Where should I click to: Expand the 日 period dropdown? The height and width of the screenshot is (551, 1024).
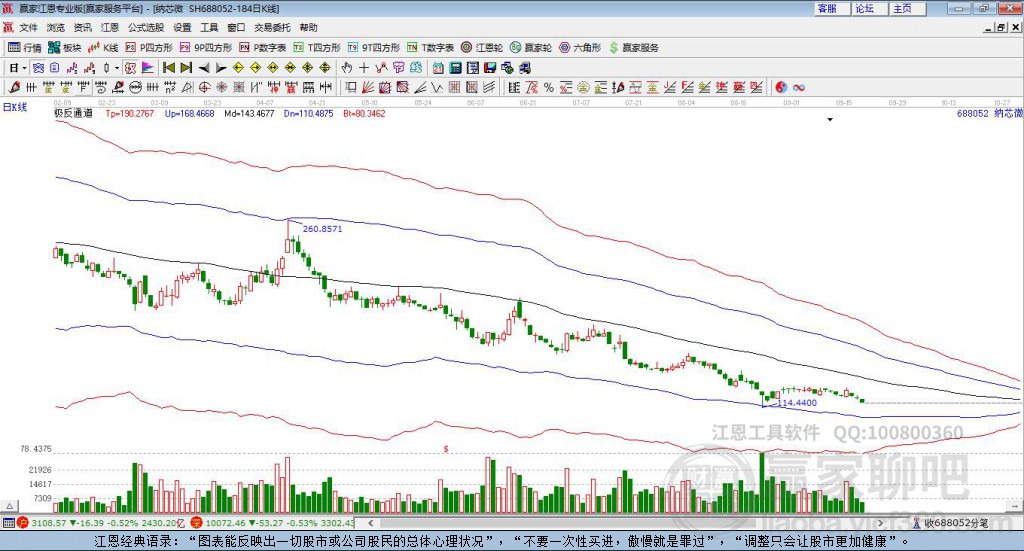[x=24, y=68]
